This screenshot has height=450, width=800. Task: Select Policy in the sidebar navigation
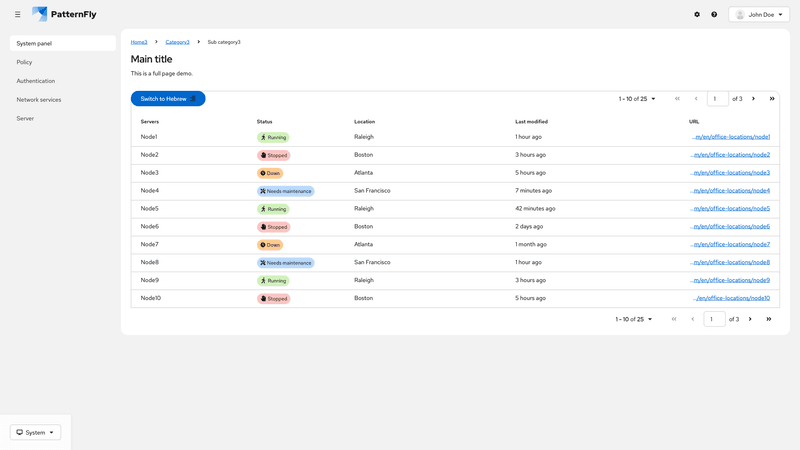pyautogui.click(x=25, y=62)
